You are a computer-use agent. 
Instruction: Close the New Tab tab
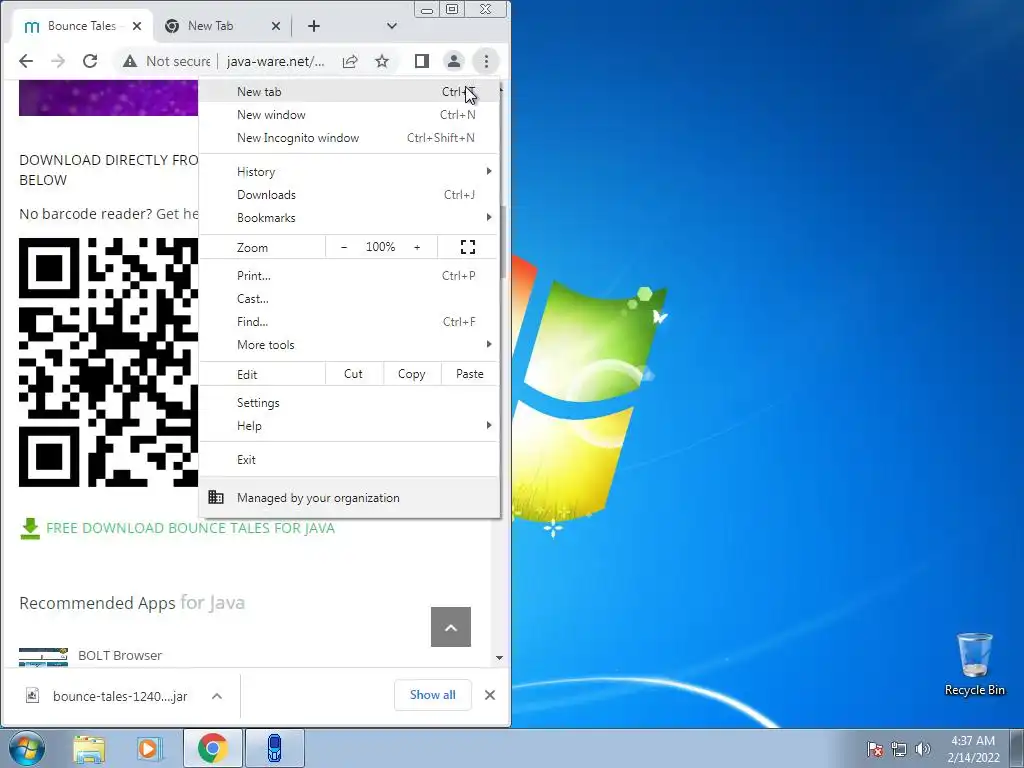pos(276,26)
